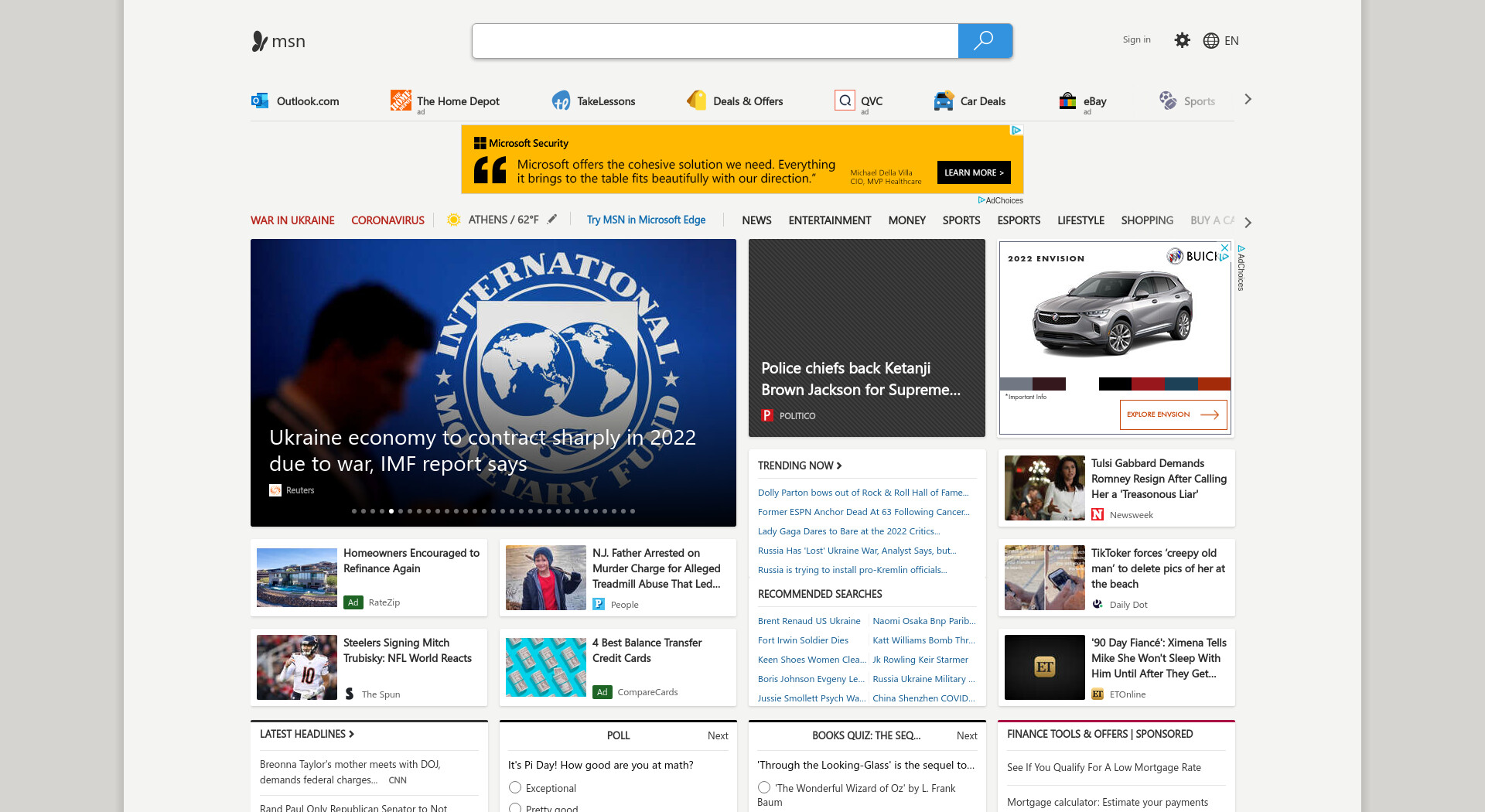Open the Ukraine economy IMF headline story
The width and height of the screenshot is (1485, 812).
483,450
